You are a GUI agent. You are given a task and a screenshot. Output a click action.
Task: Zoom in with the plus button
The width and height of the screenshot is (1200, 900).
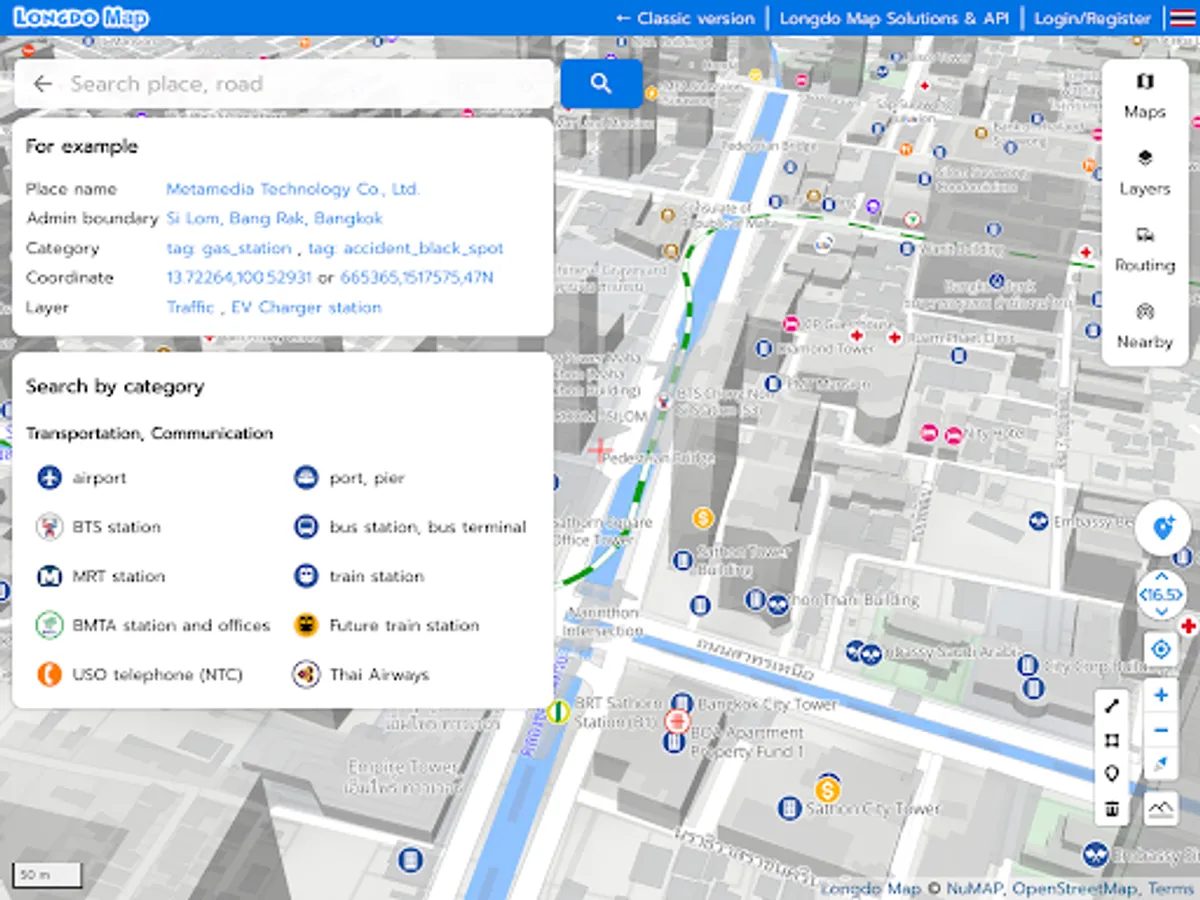pyautogui.click(x=1161, y=697)
